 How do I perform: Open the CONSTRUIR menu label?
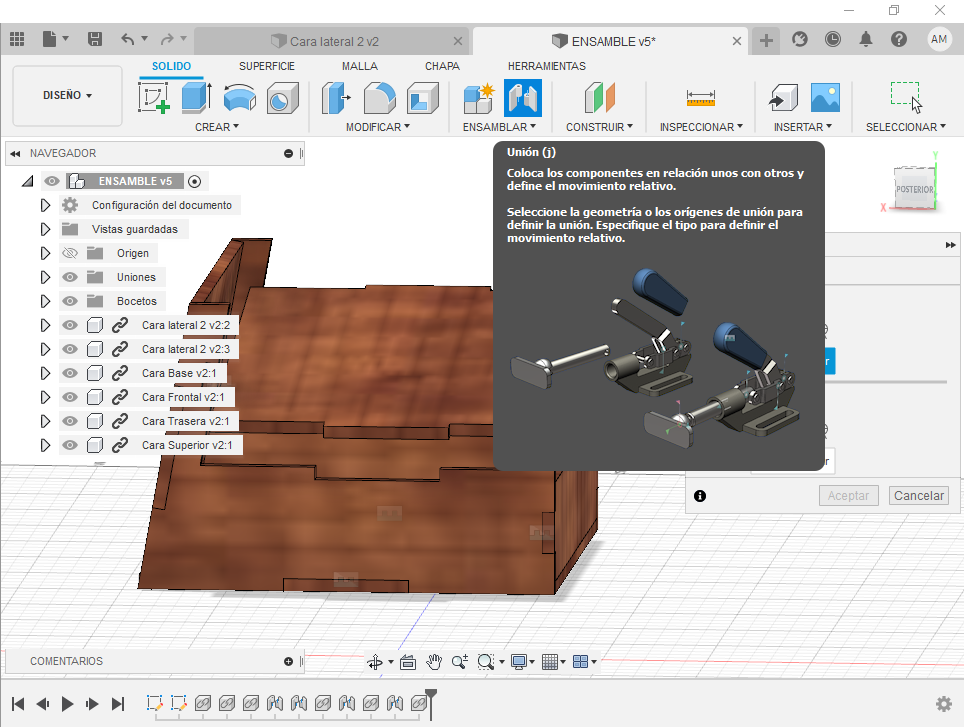point(599,127)
